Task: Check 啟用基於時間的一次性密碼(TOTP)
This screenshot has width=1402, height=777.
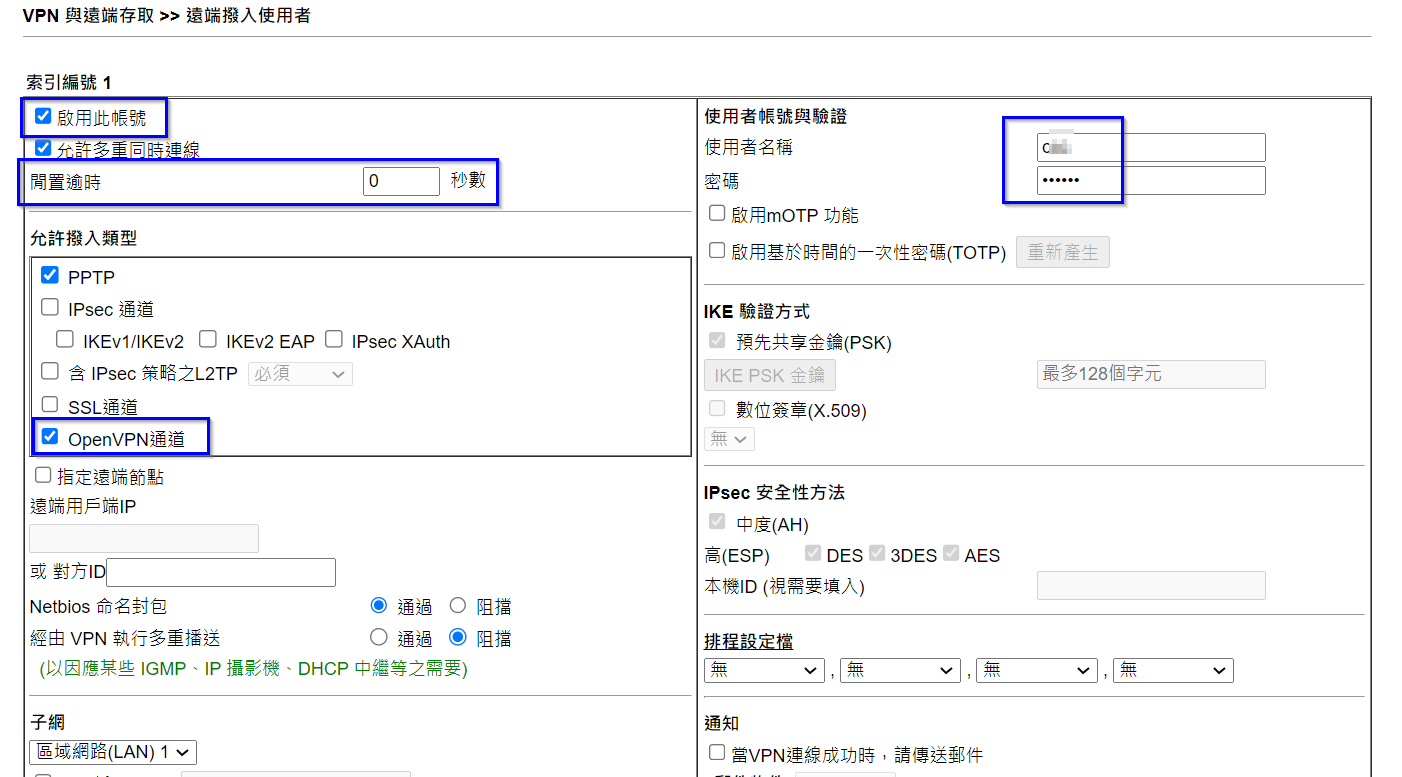Action: pos(716,251)
